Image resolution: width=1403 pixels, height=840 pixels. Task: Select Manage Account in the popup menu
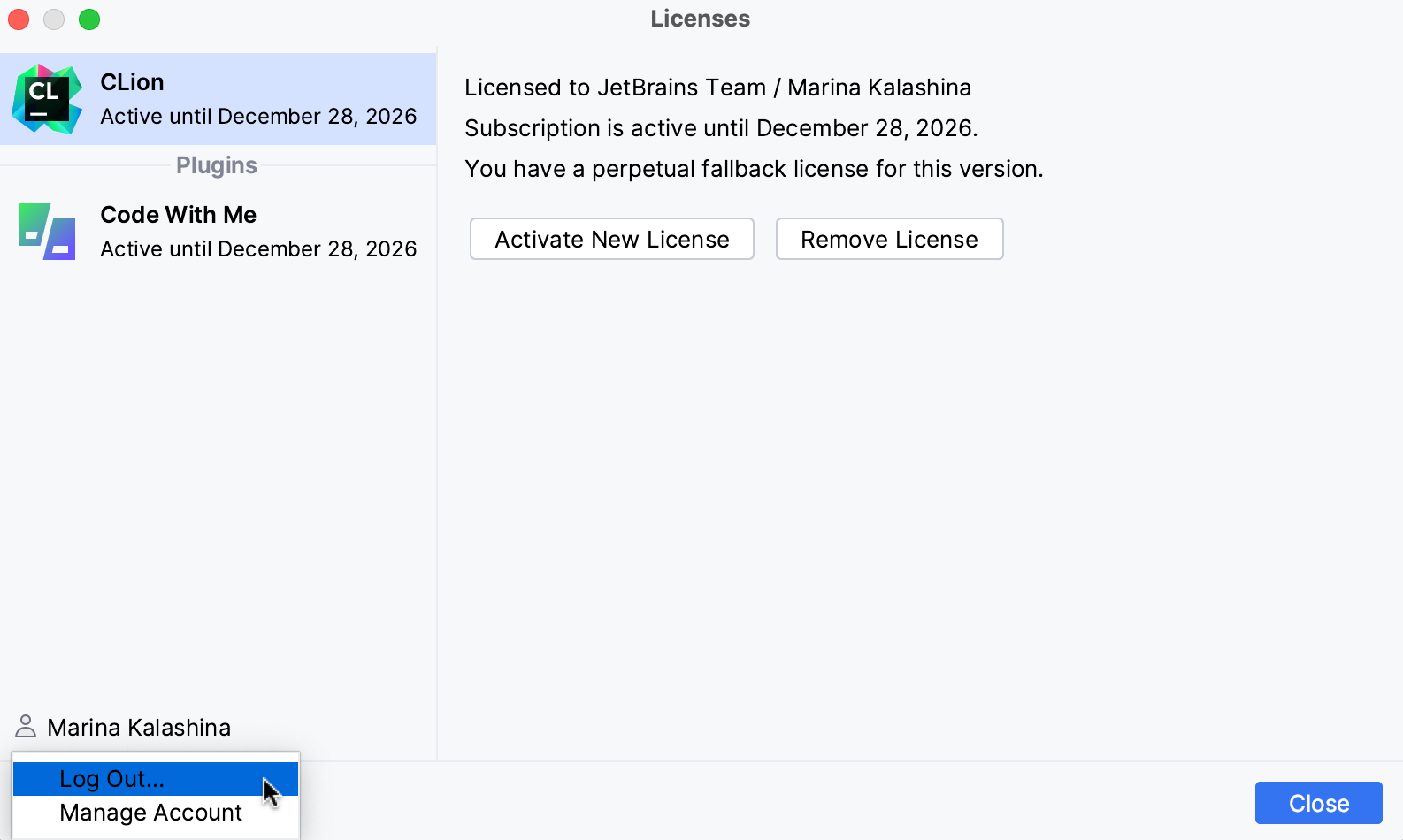click(x=150, y=813)
